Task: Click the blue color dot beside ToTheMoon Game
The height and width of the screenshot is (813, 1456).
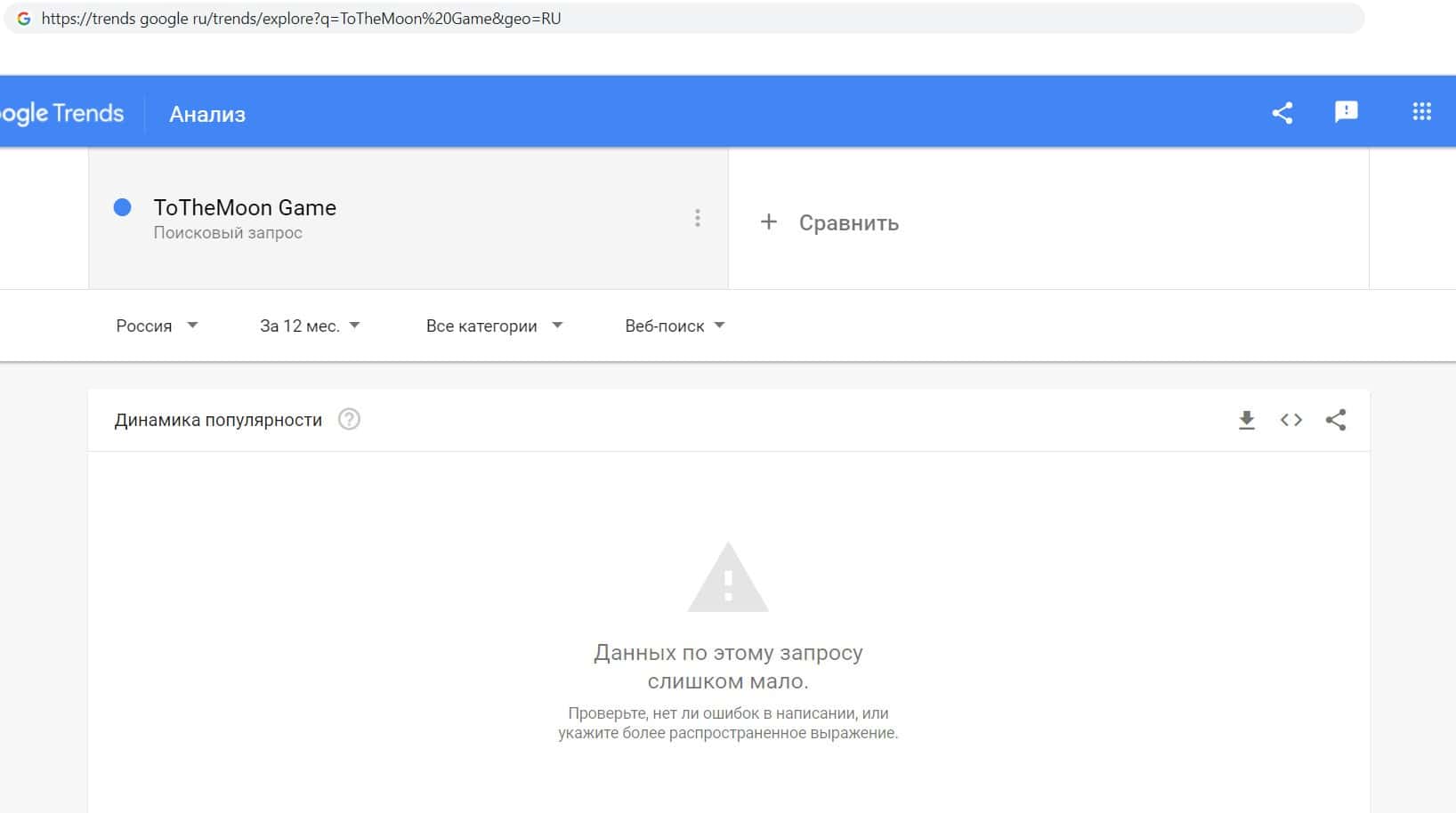Action: pyautogui.click(x=123, y=207)
